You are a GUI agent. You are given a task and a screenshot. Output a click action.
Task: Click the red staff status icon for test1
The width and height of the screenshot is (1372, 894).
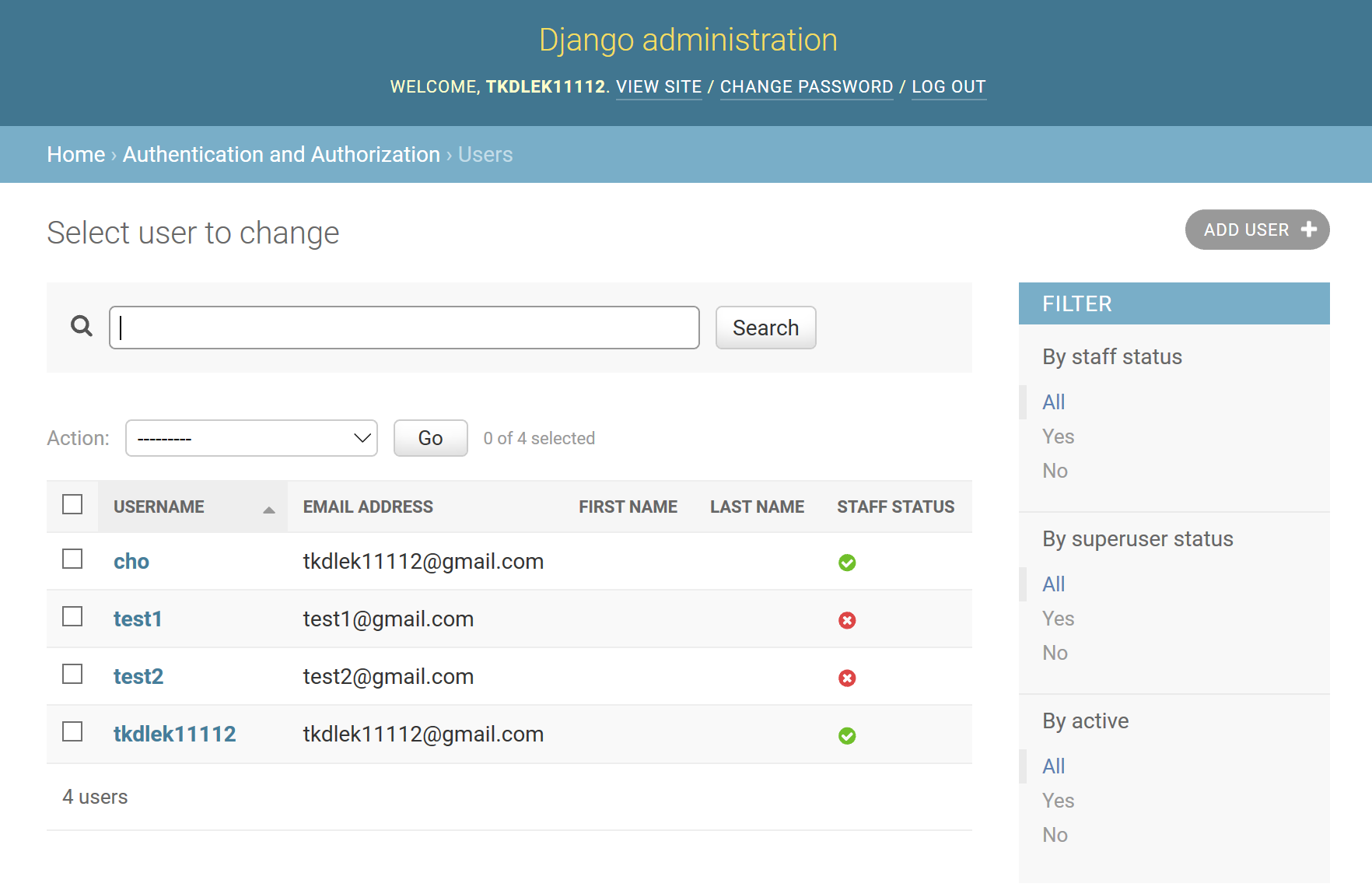[x=847, y=620]
